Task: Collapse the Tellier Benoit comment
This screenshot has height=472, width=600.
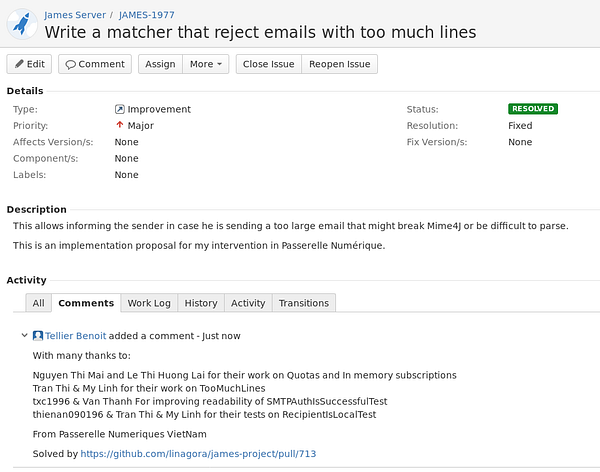Action: 25,336
